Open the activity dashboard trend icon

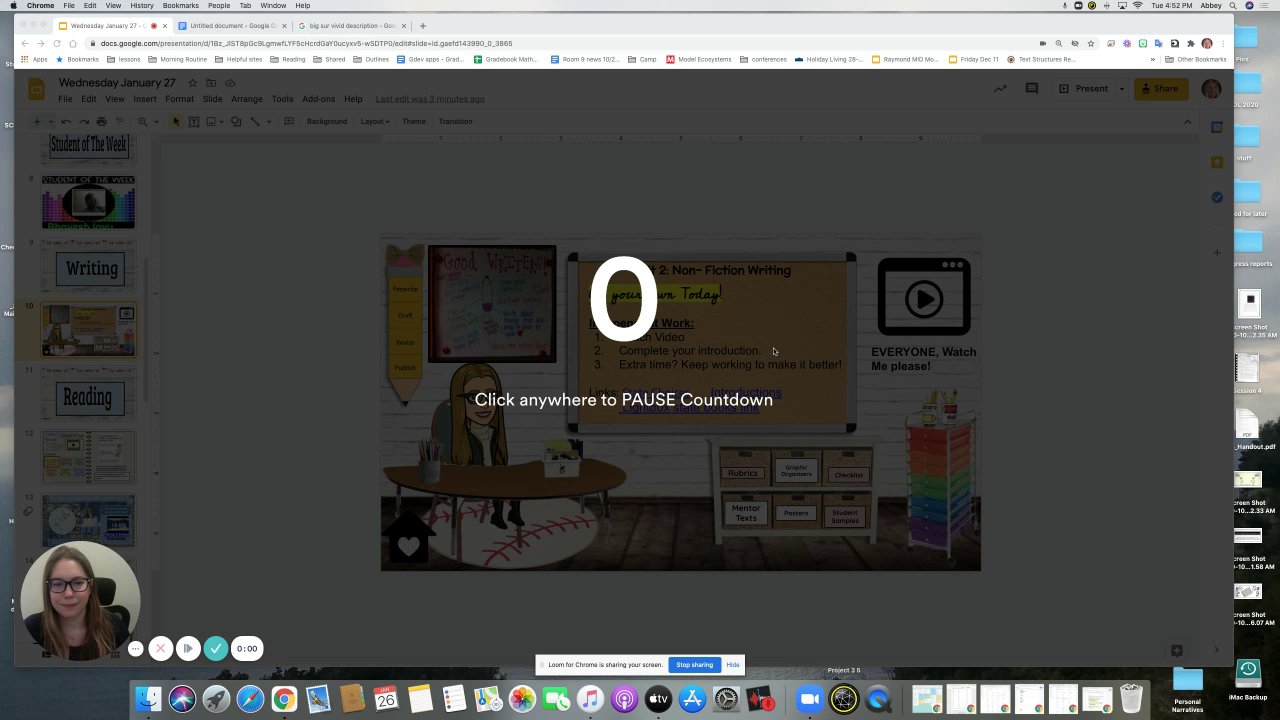tap(1000, 89)
